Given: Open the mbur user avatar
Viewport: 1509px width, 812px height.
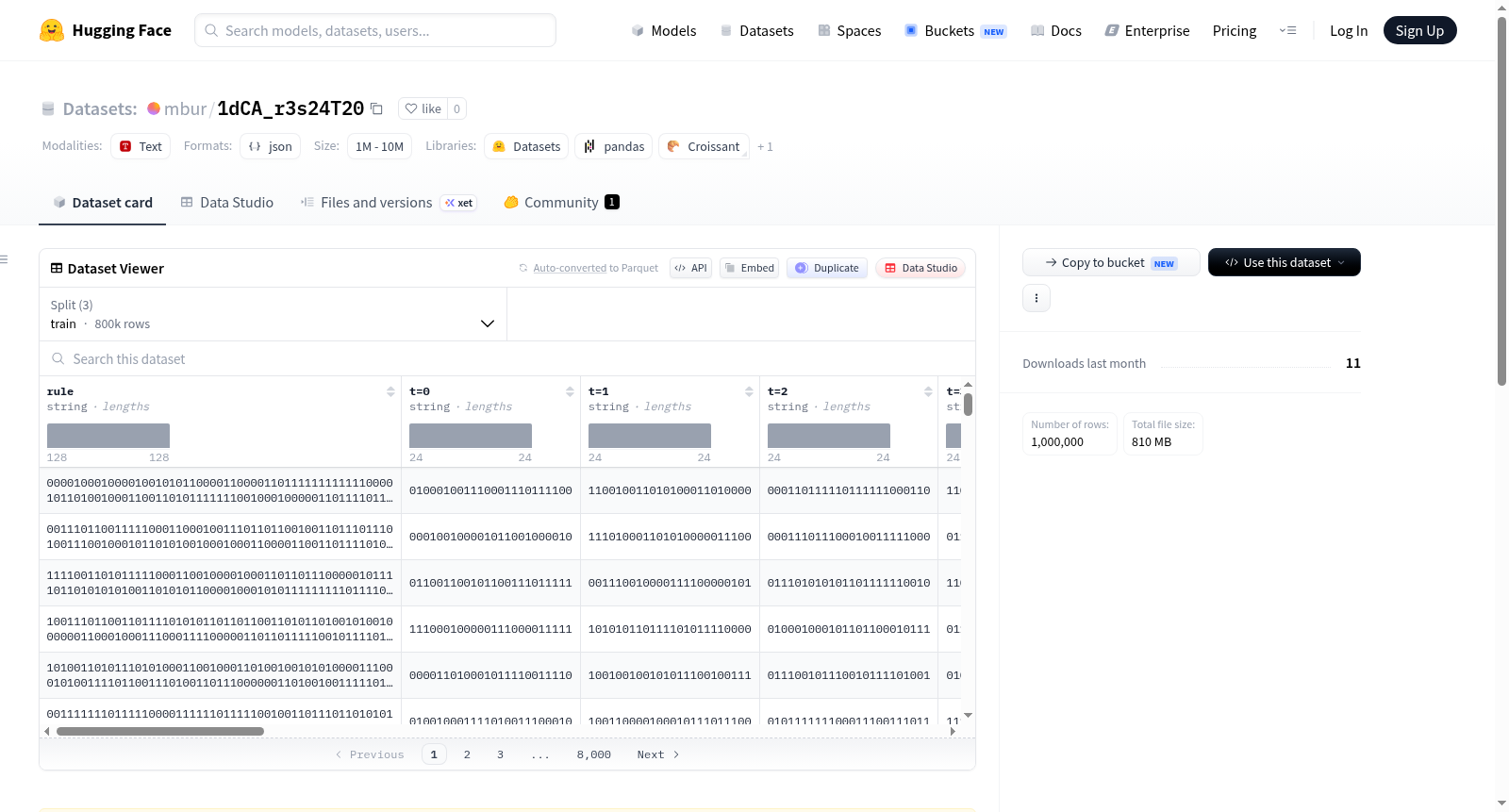Looking at the screenshot, I should 154,108.
